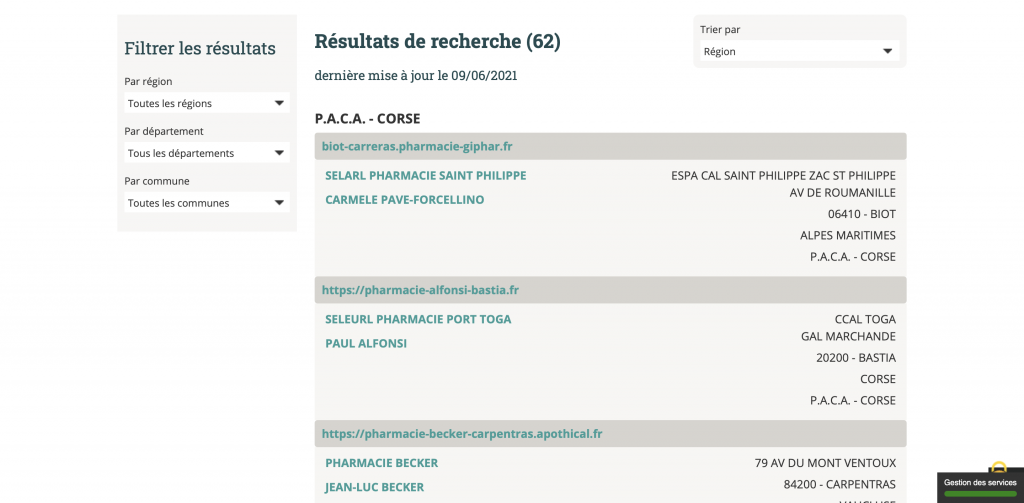Open biot-carreras.pharmacie-giphar.fr link

(417, 146)
